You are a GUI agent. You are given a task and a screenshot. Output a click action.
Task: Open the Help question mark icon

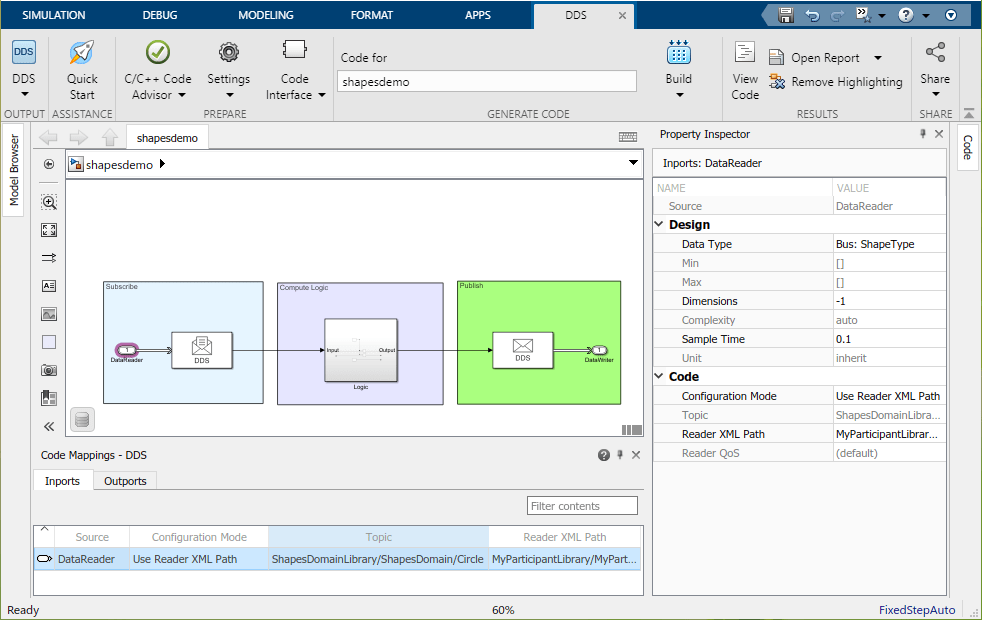click(x=906, y=15)
